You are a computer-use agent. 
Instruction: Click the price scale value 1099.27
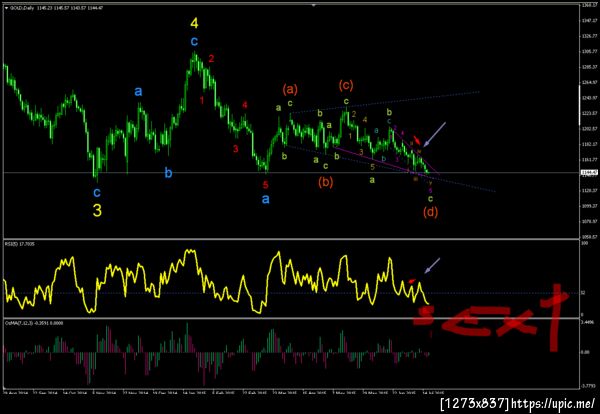coord(588,206)
